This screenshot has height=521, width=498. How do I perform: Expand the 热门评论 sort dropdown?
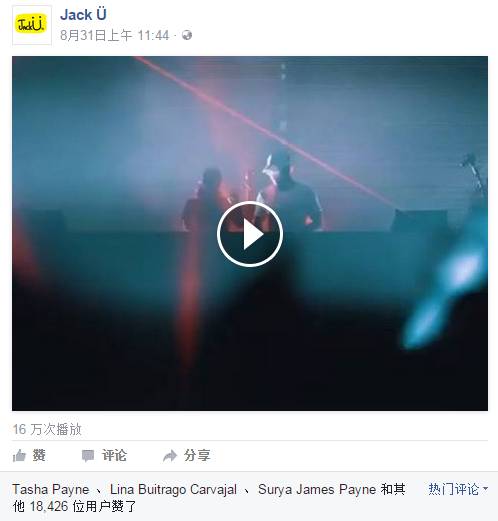pyautogui.click(x=458, y=489)
